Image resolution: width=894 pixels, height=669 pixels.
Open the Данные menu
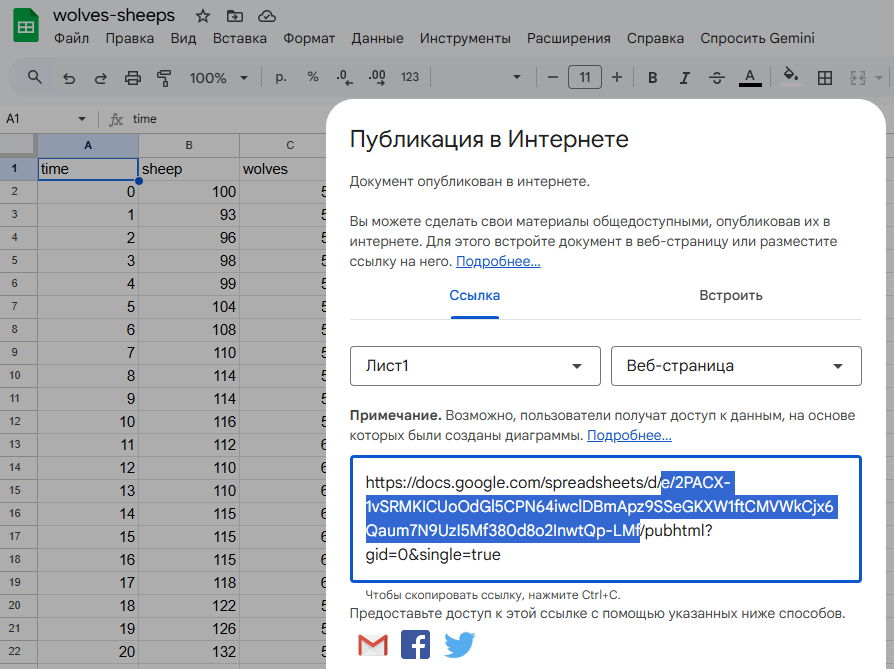click(377, 38)
